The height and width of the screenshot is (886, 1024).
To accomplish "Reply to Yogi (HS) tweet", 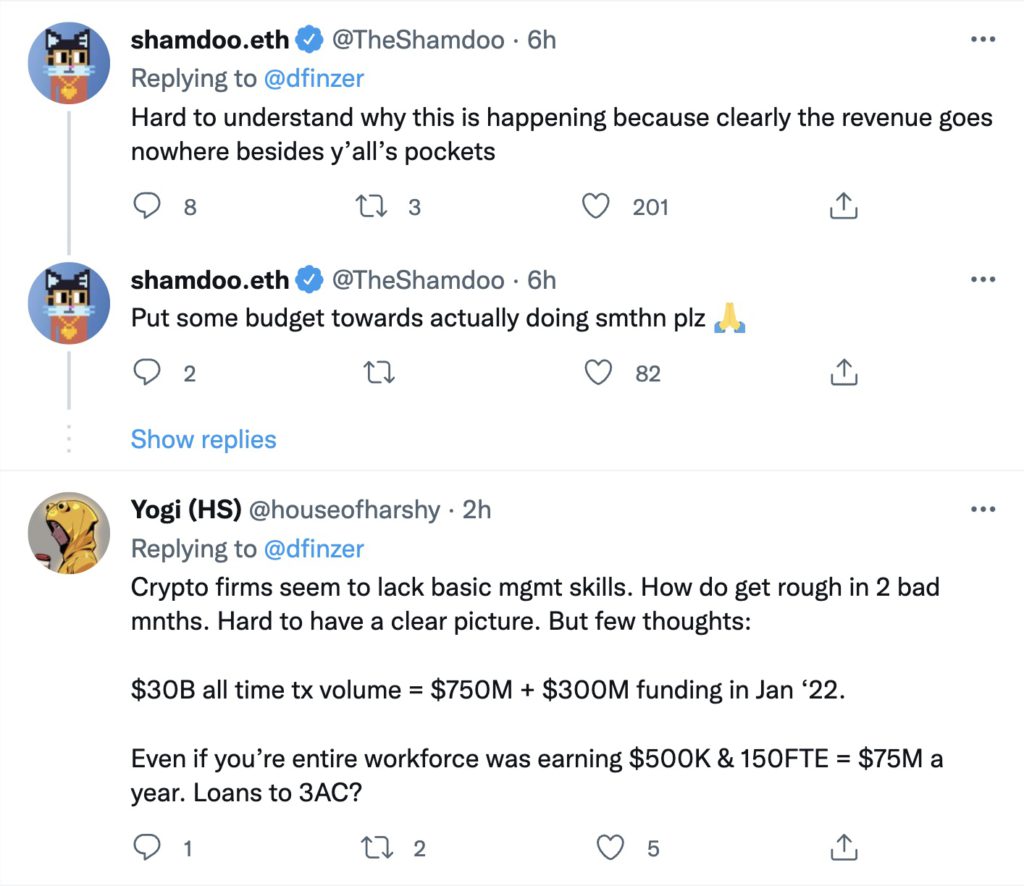I will [147, 848].
